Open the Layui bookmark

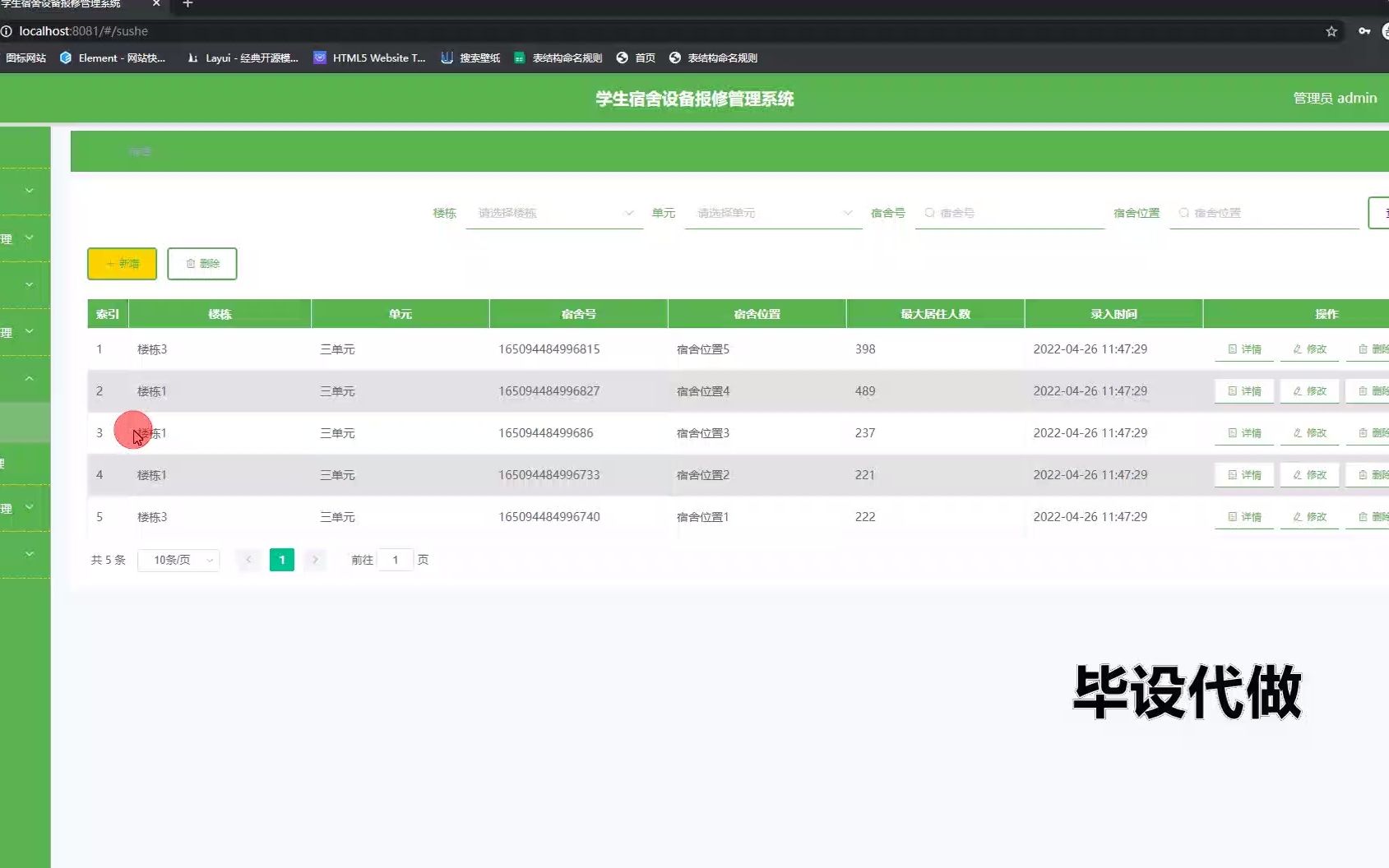pyautogui.click(x=243, y=58)
